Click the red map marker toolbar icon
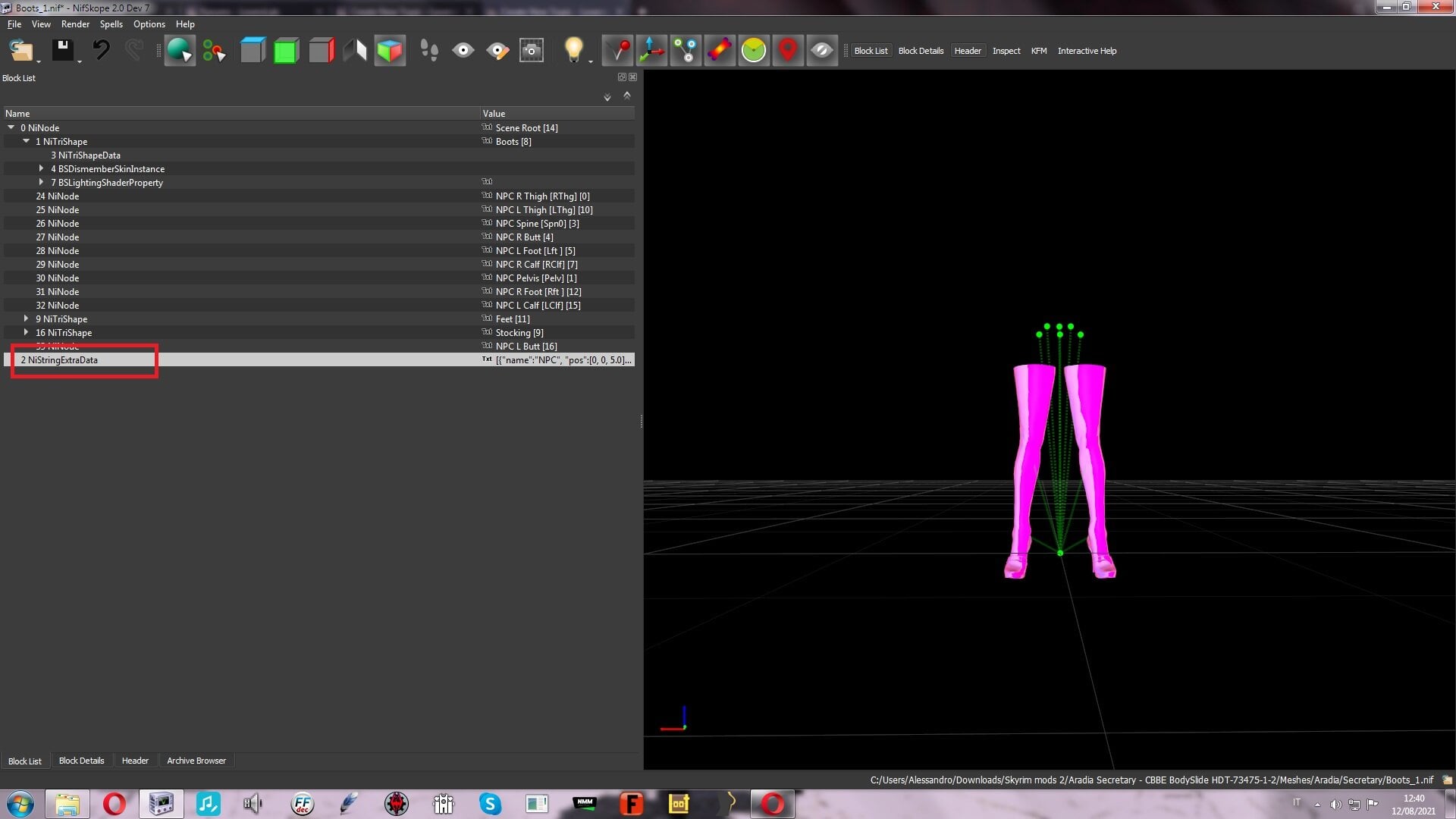The height and width of the screenshot is (819, 1456). tap(788, 51)
